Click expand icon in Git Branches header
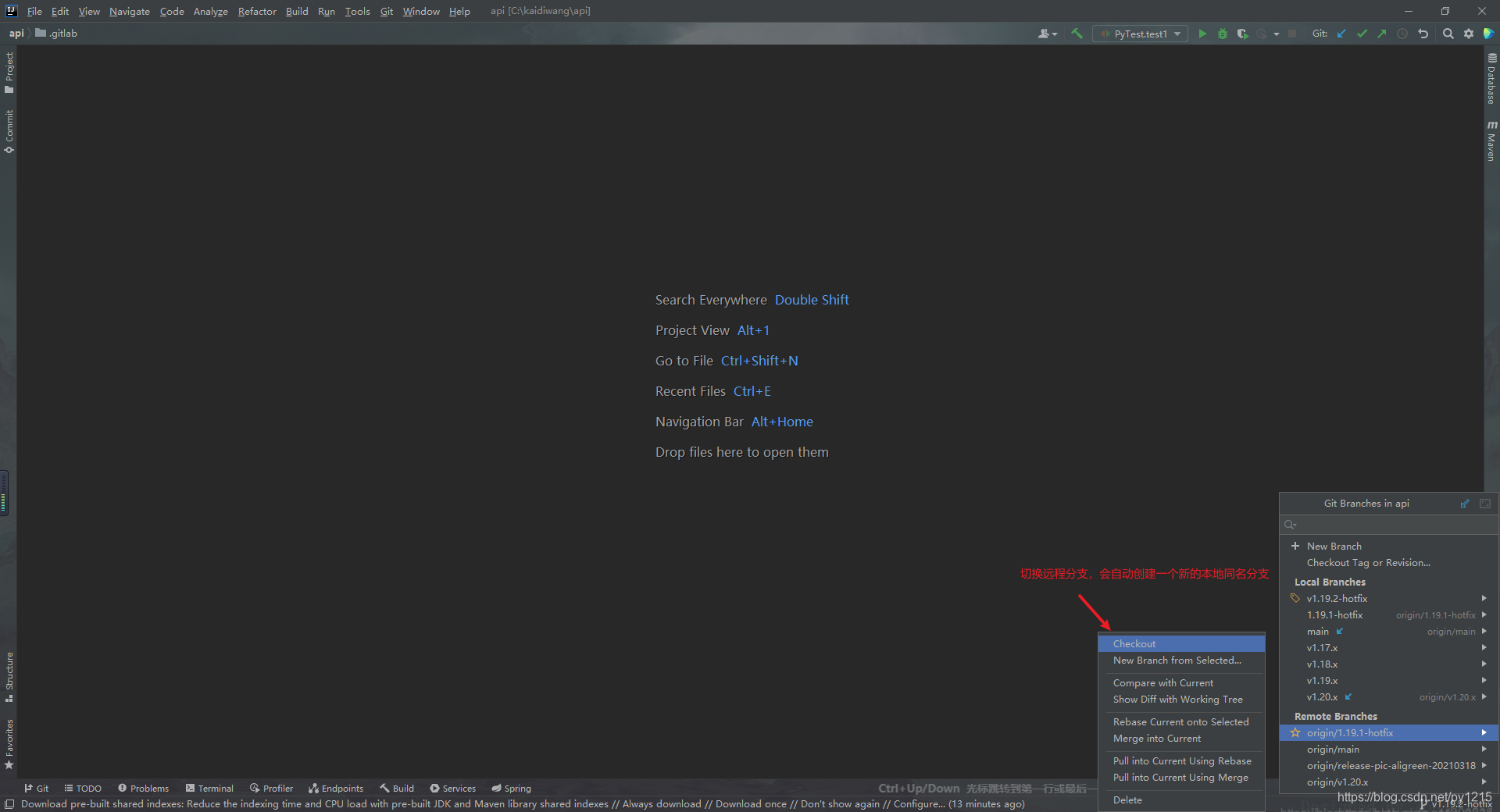Viewport: 1500px width, 812px height. [1485, 504]
